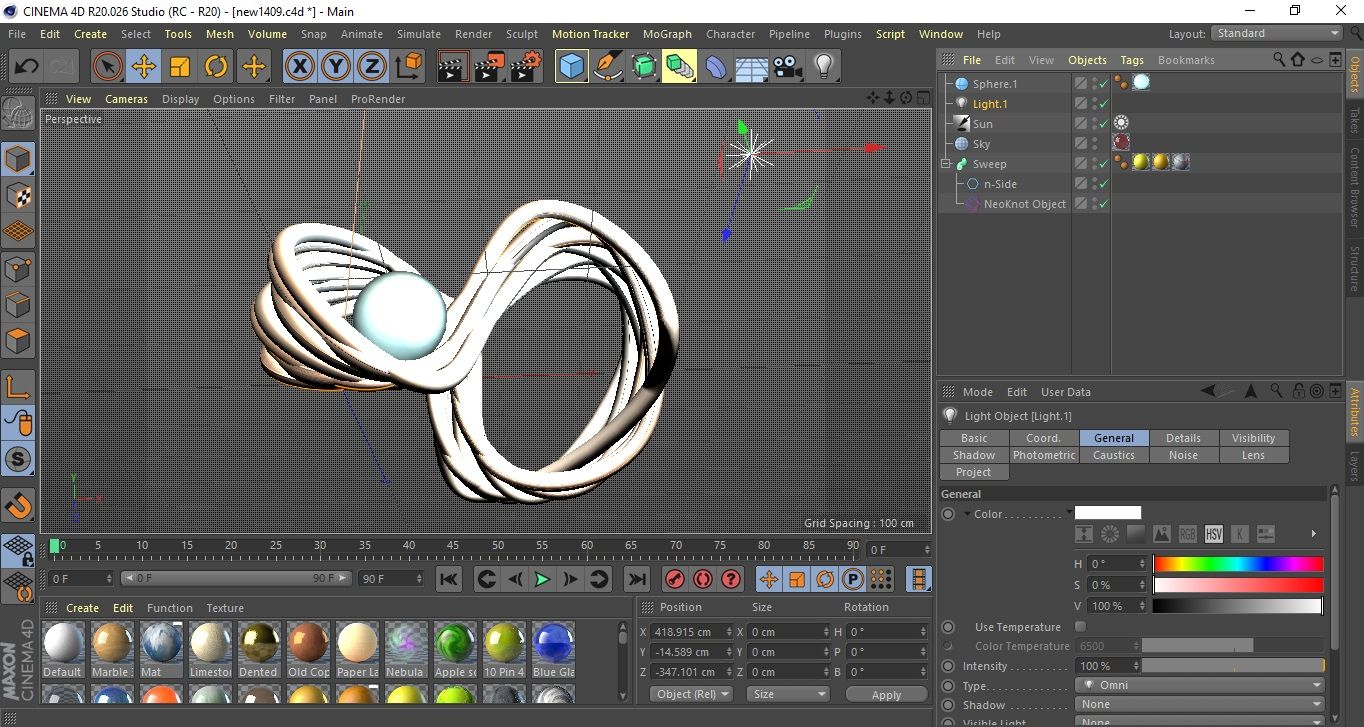Enable the Use Temperature checkbox
The image size is (1364, 727).
(1080, 627)
